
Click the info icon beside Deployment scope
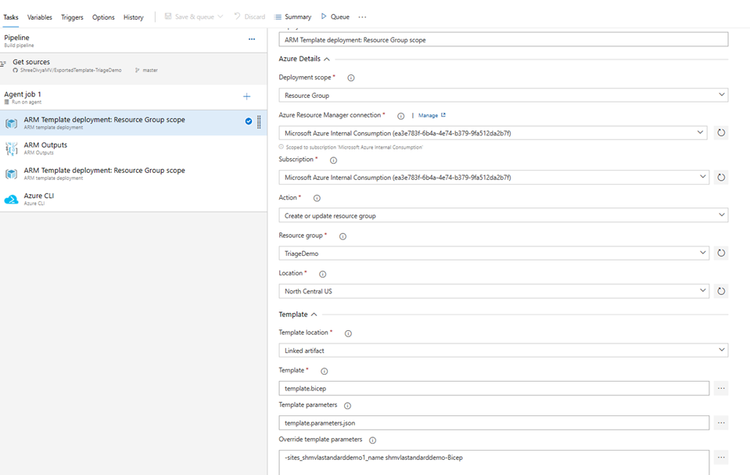click(x=351, y=77)
